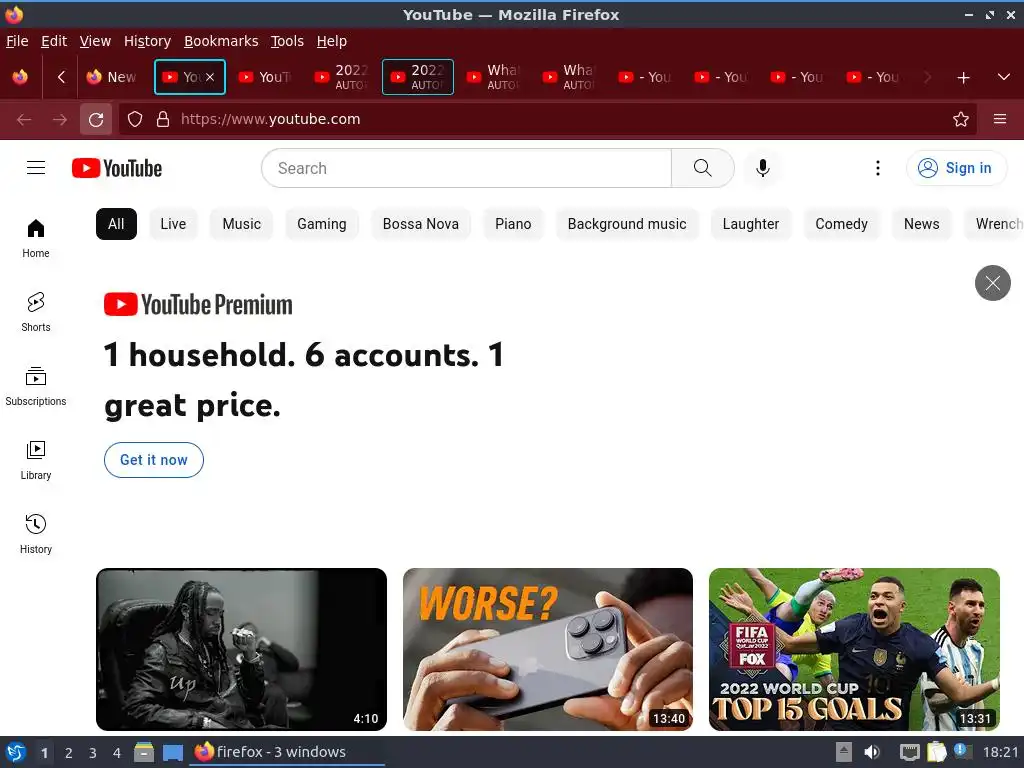Open the system start menu icon

[x=16, y=752]
